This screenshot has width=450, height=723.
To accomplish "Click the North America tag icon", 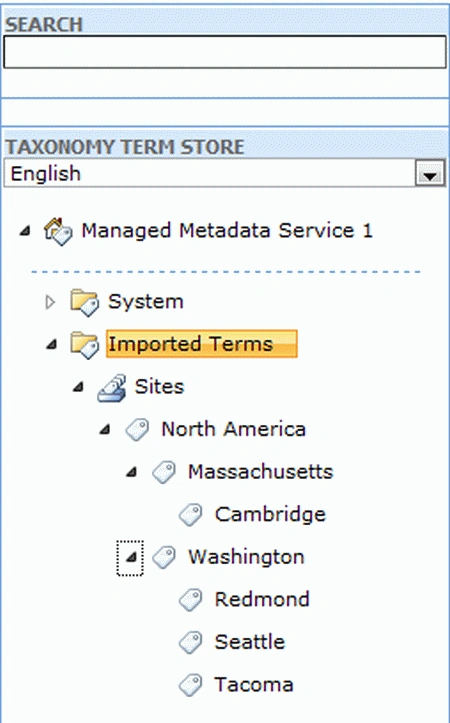I will pos(137,430).
